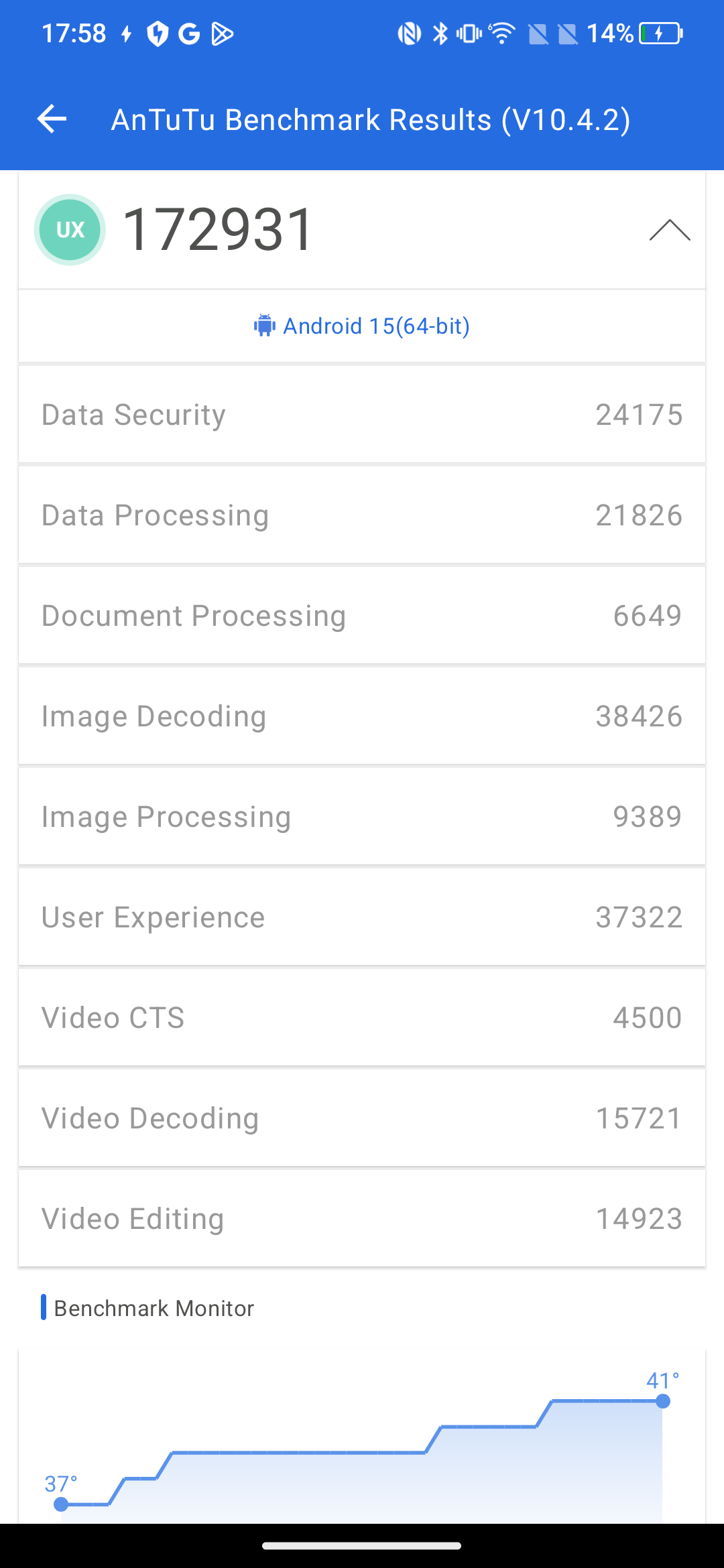Select the Video CTS row

(362, 1017)
